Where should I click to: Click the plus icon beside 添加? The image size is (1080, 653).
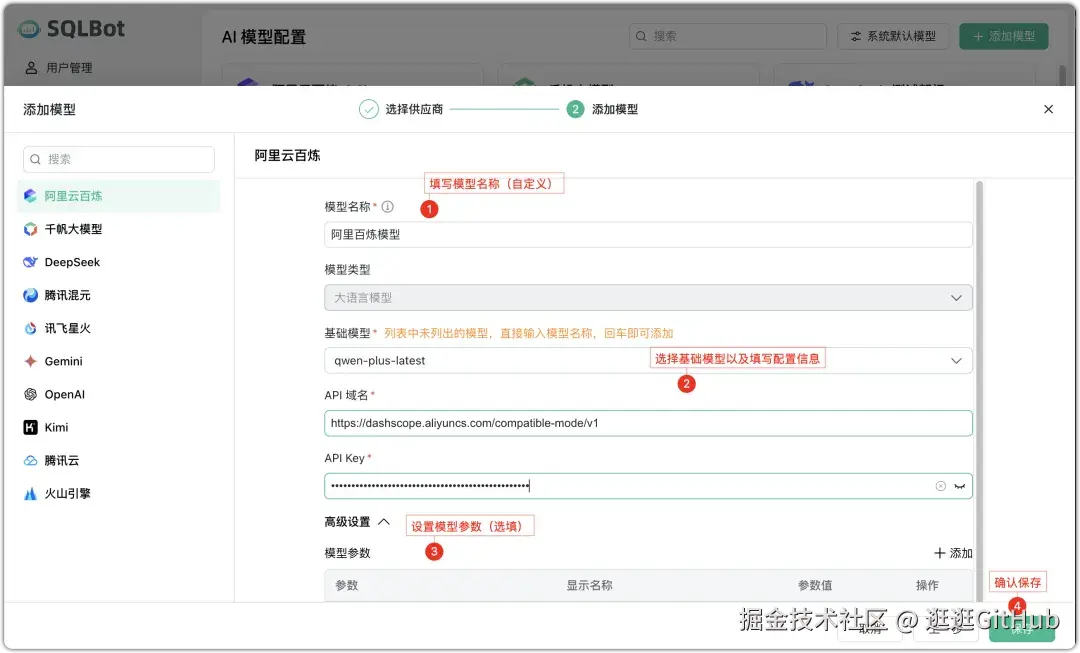pyautogui.click(x=939, y=553)
